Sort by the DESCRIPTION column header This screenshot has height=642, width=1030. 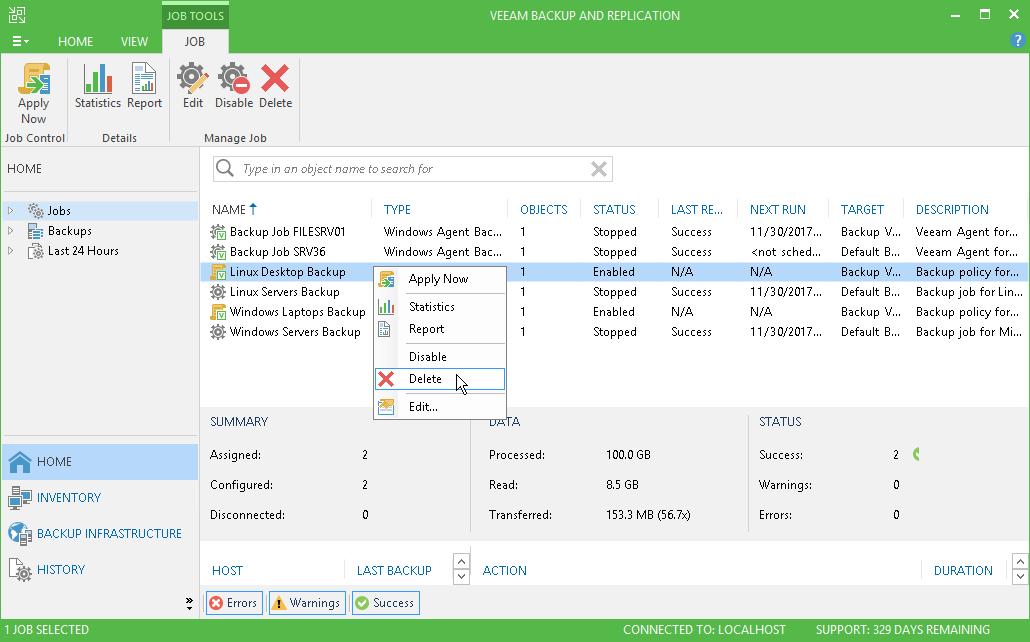tap(952, 209)
